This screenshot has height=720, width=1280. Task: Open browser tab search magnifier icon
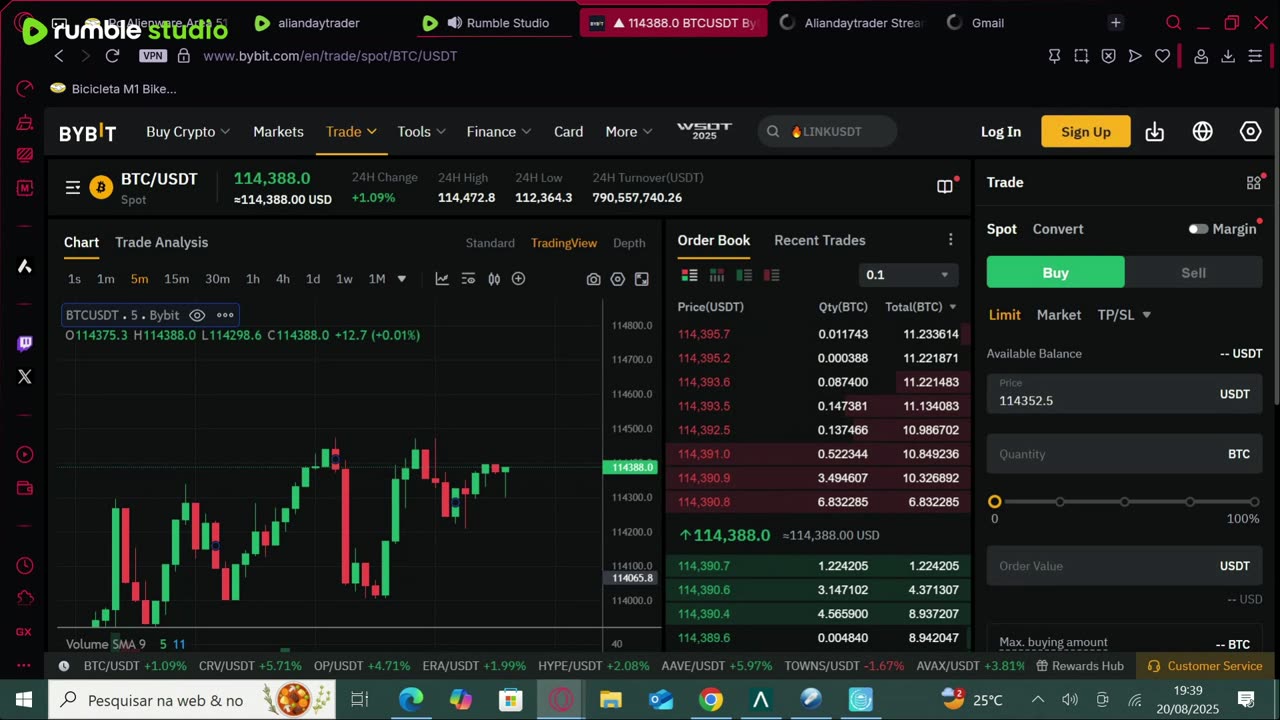pos(1174,23)
